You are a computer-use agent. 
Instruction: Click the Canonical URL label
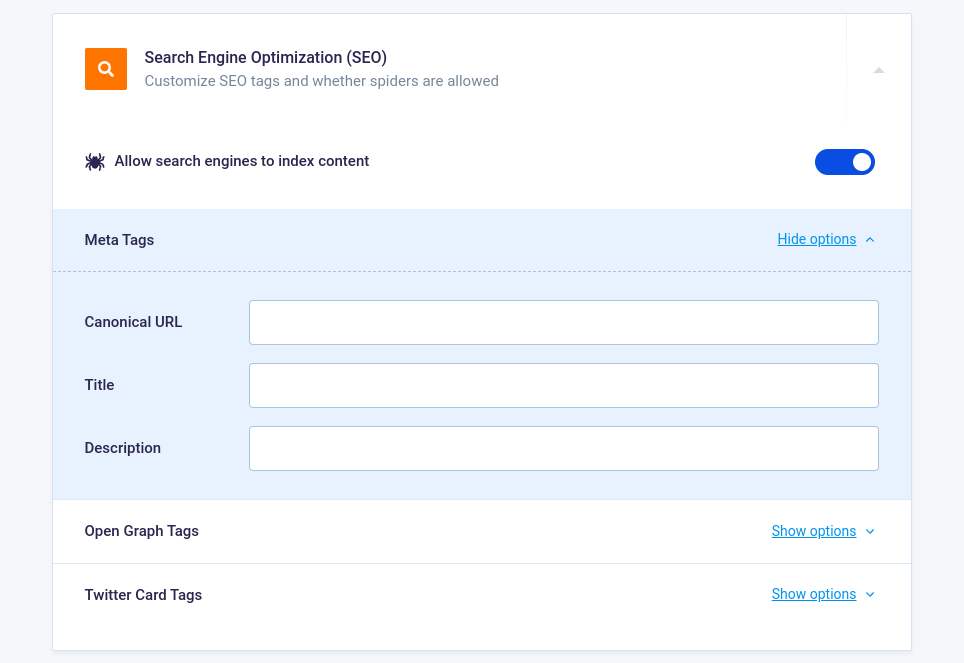[x=133, y=322]
